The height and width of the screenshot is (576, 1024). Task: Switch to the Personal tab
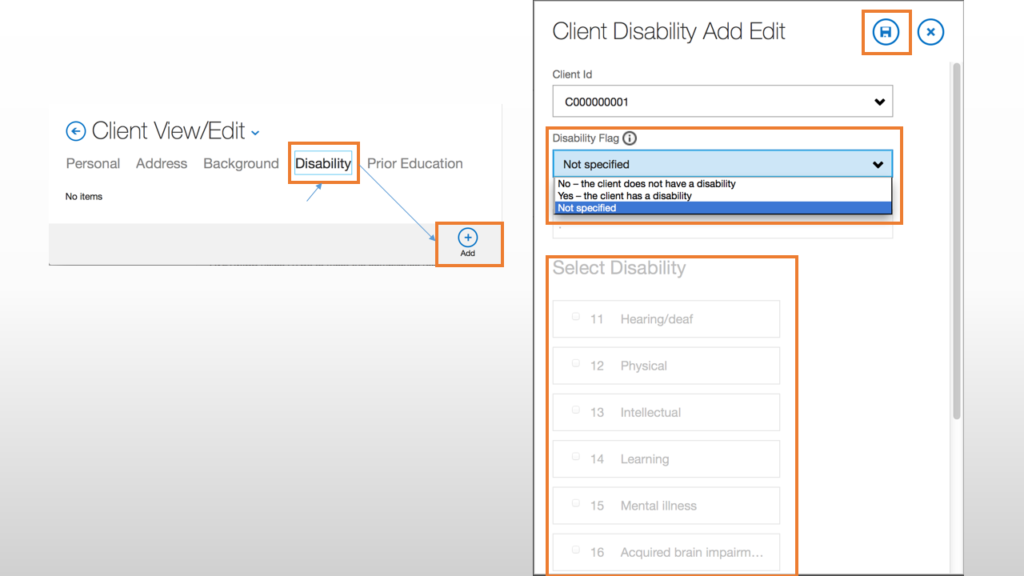pyautogui.click(x=93, y=163)
